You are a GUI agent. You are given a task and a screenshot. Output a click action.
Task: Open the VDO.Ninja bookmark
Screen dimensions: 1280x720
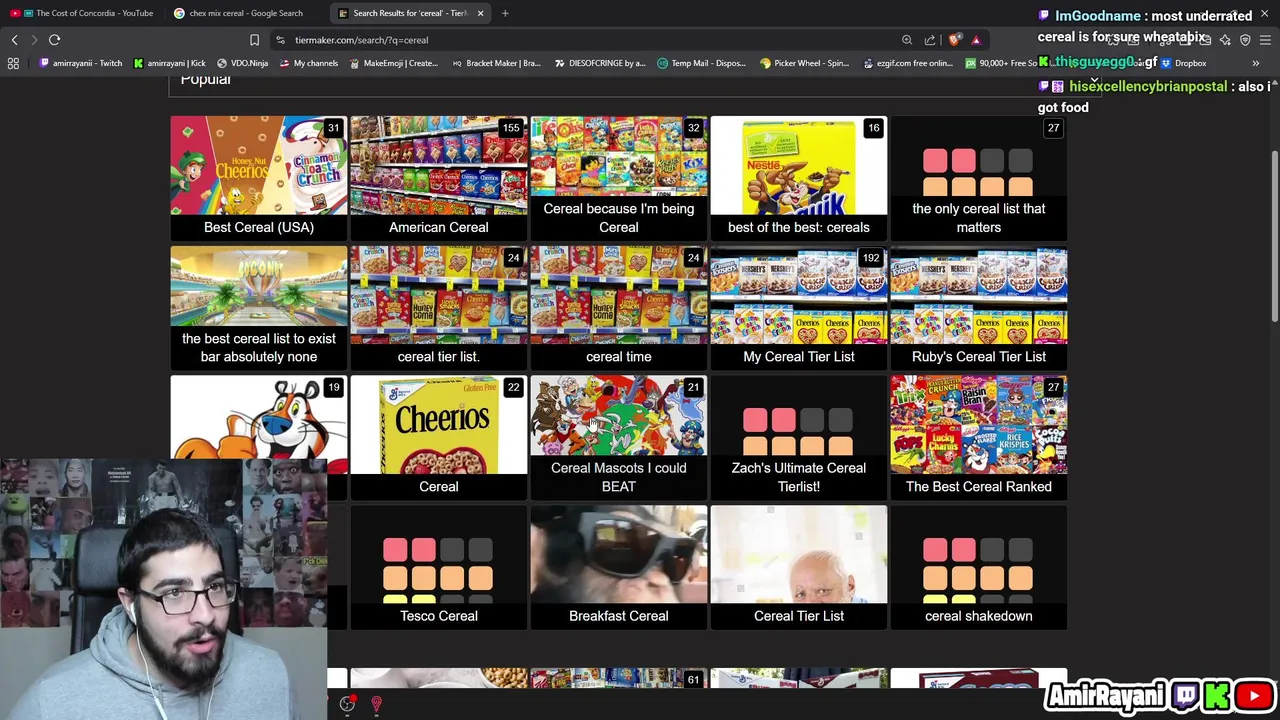pyautogui.click(x=241, y=63)
